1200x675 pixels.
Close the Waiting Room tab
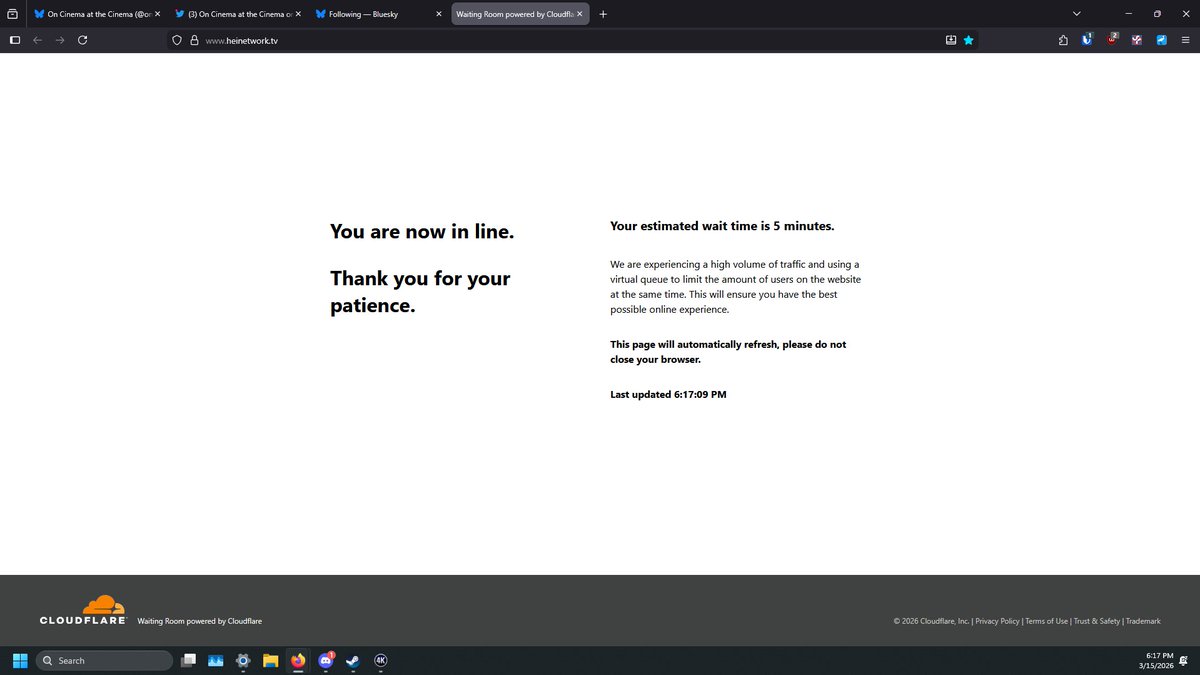click(x=579, y=14)
